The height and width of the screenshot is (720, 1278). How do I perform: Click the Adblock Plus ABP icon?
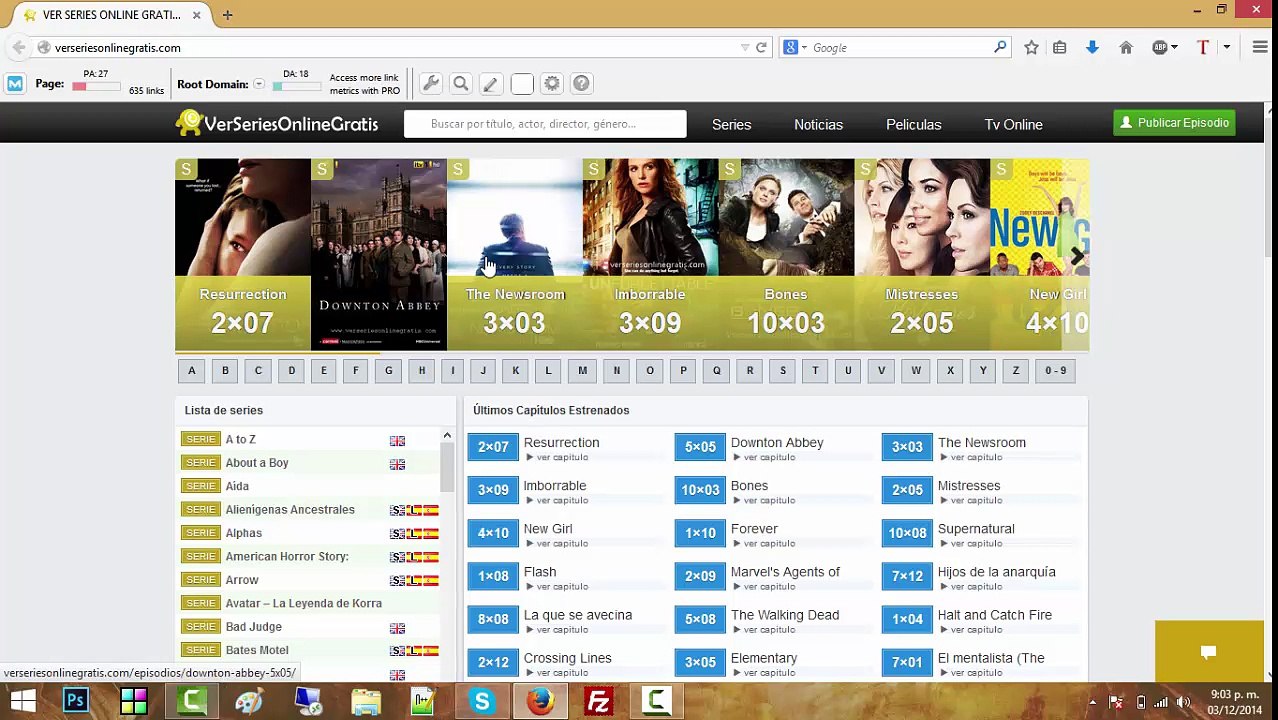pos(1159,47)
